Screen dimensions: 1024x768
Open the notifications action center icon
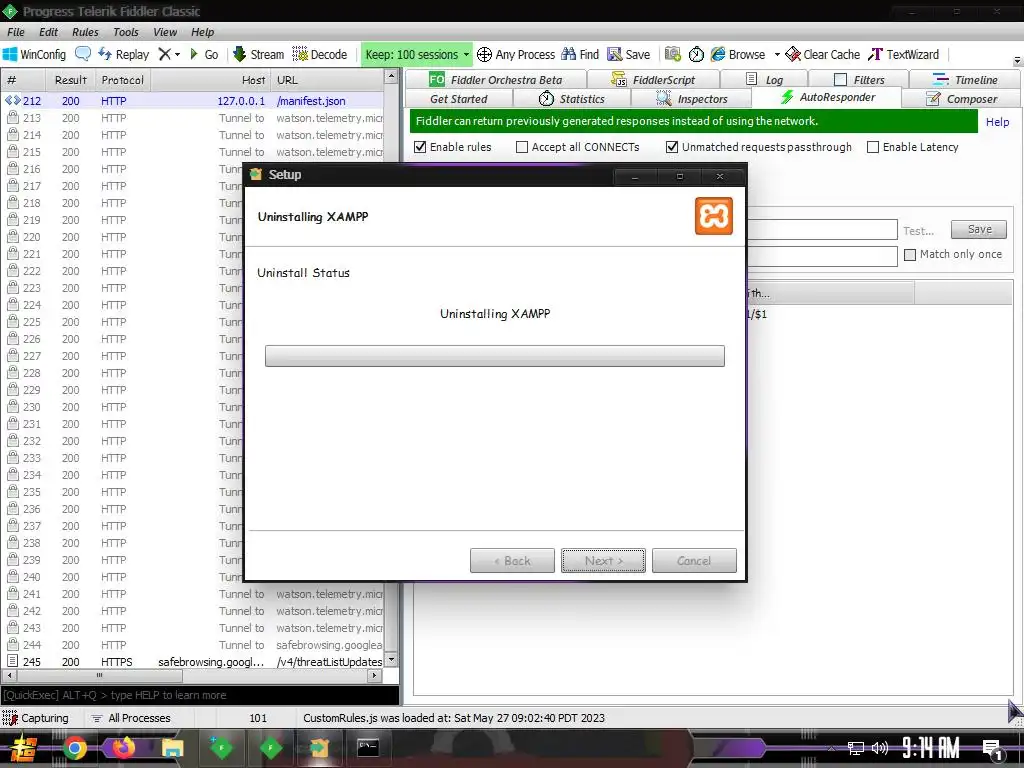click(x=993, y=749)
